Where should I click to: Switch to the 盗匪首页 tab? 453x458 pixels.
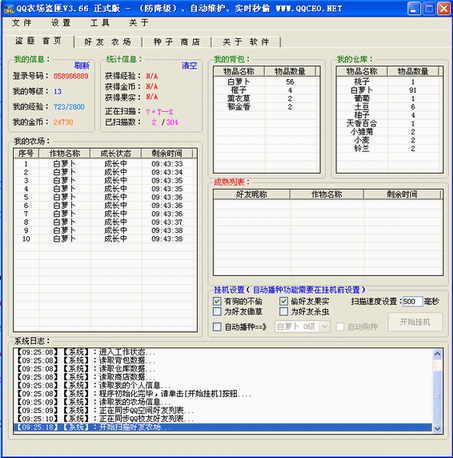point(38,41)
